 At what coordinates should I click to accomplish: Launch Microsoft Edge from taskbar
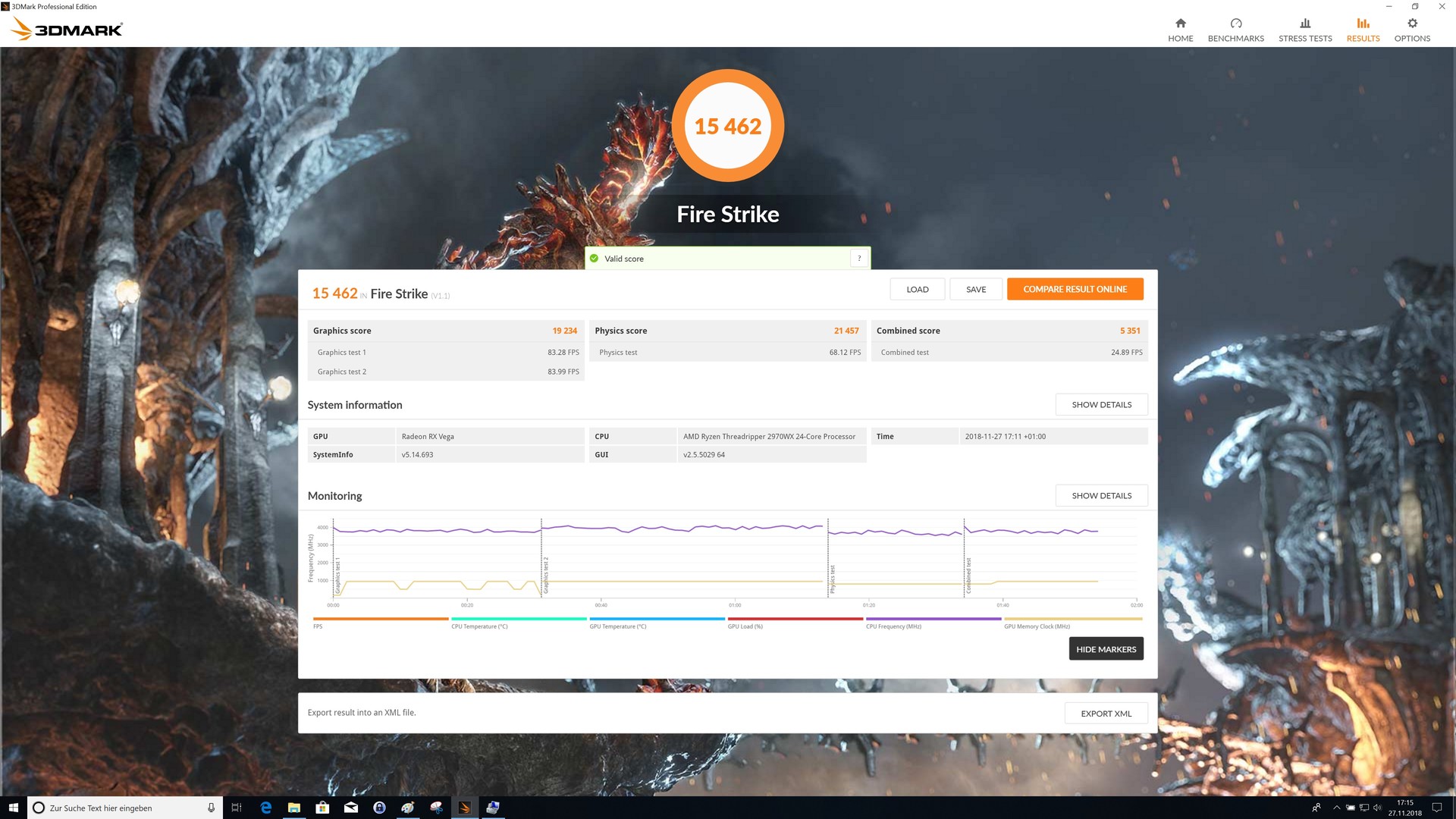[265, 808]
